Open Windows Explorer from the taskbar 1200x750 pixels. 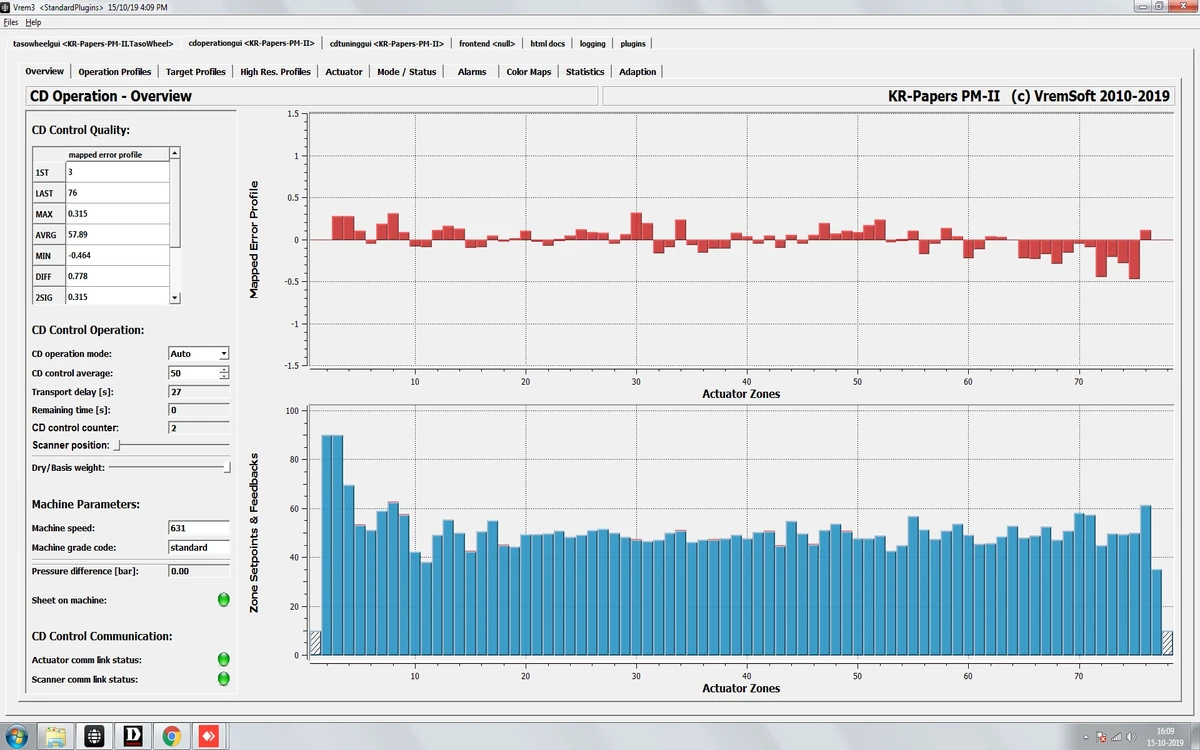click(x=56, y=736)
